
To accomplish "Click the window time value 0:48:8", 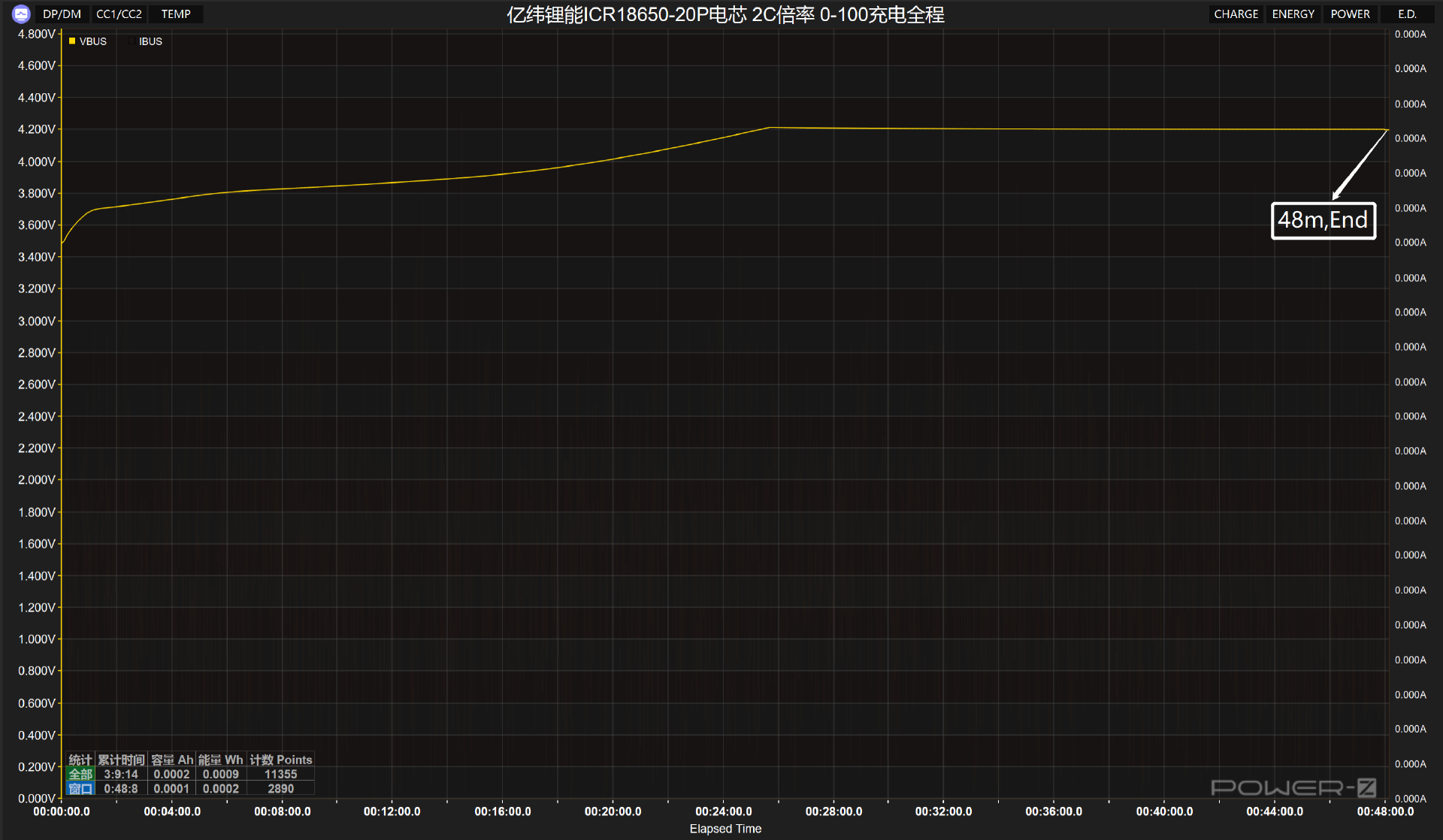I will tap(121, 788).
